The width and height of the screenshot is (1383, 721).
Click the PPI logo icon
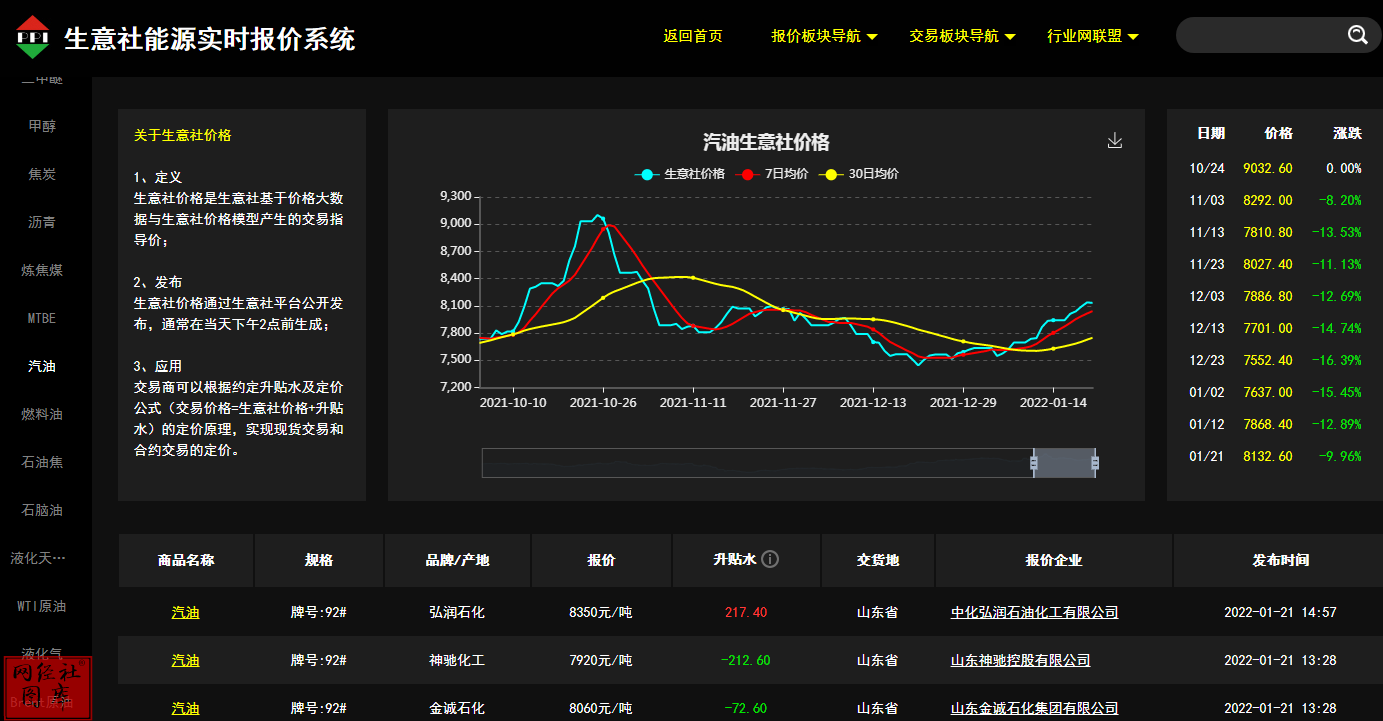[32, 37]
